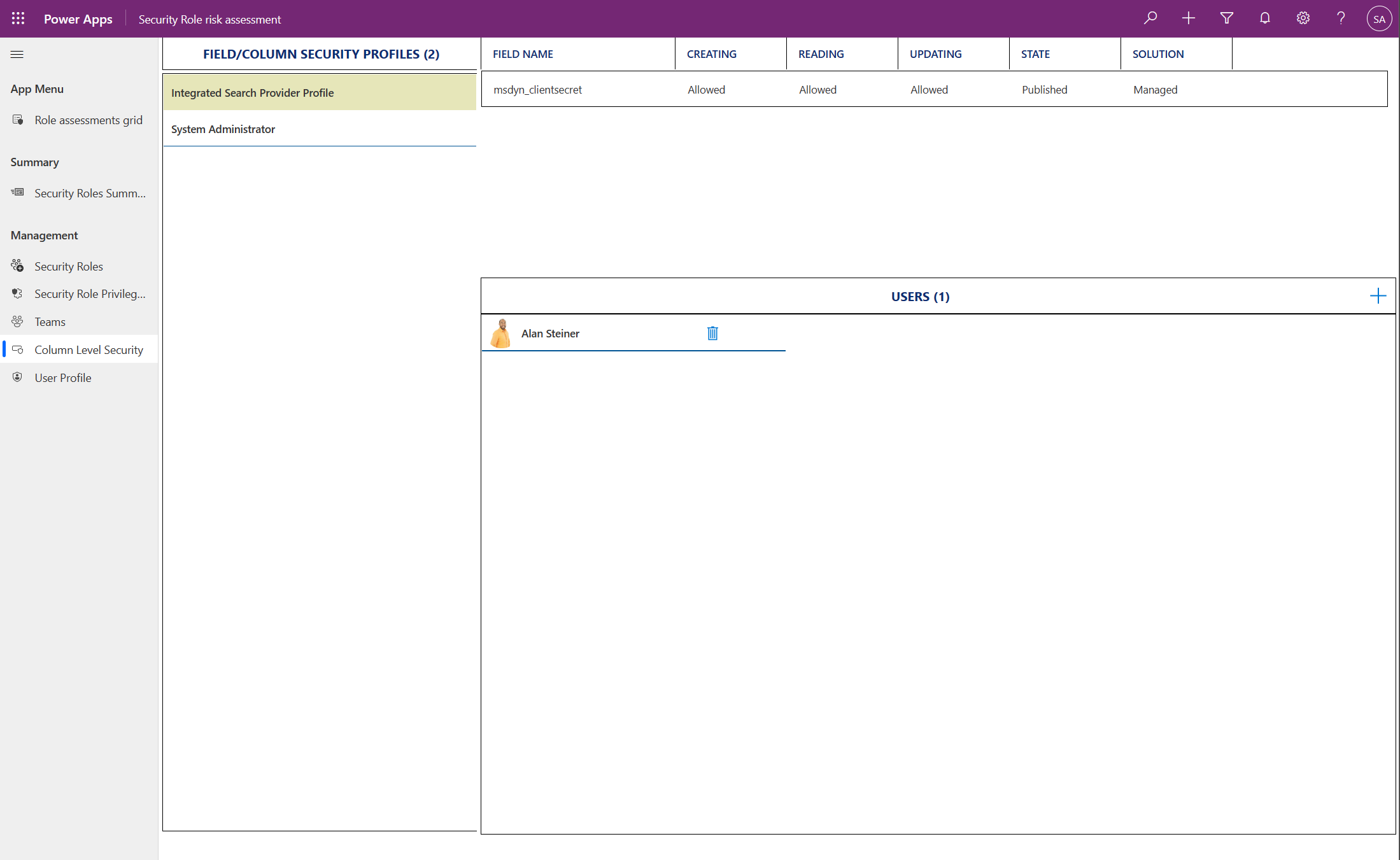Open the User Profile section
The width and height of the screenshot is (1400, 860).
pyautogui.click(x=62, y=377)
